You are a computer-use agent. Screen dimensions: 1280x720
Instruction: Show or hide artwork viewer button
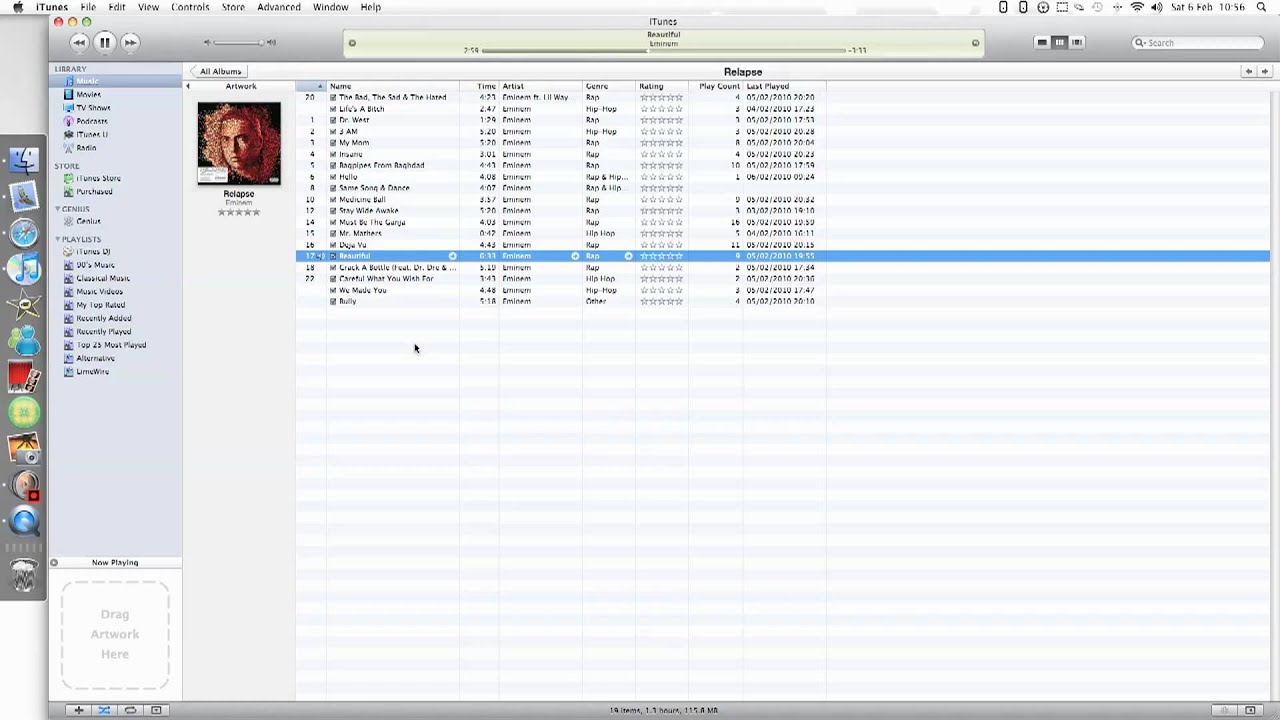pos(156,710)
